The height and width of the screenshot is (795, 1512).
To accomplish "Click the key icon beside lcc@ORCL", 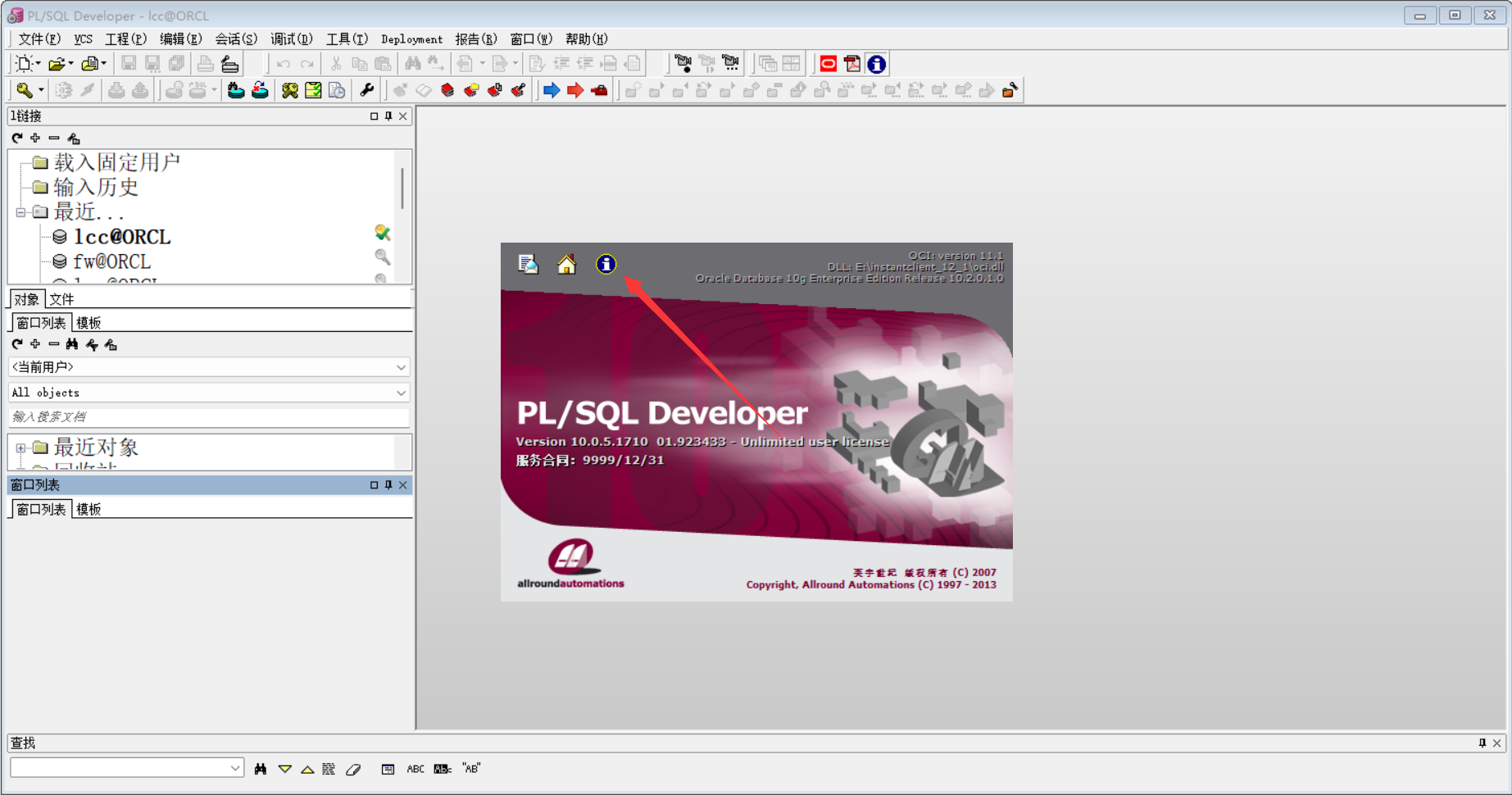I will [382, 234].
